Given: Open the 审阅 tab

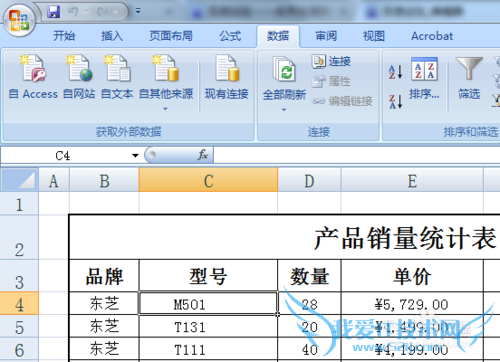Looking at the screenshot, I should [326, 36].
